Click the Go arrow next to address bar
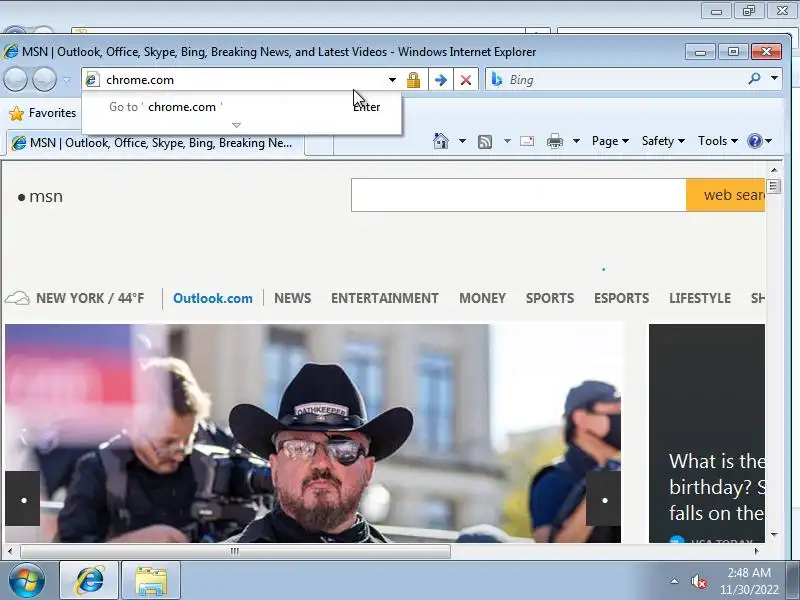Image resolution: width=800 pixels, height=600 pixels. pyautogui.click(x=440, y=80)
